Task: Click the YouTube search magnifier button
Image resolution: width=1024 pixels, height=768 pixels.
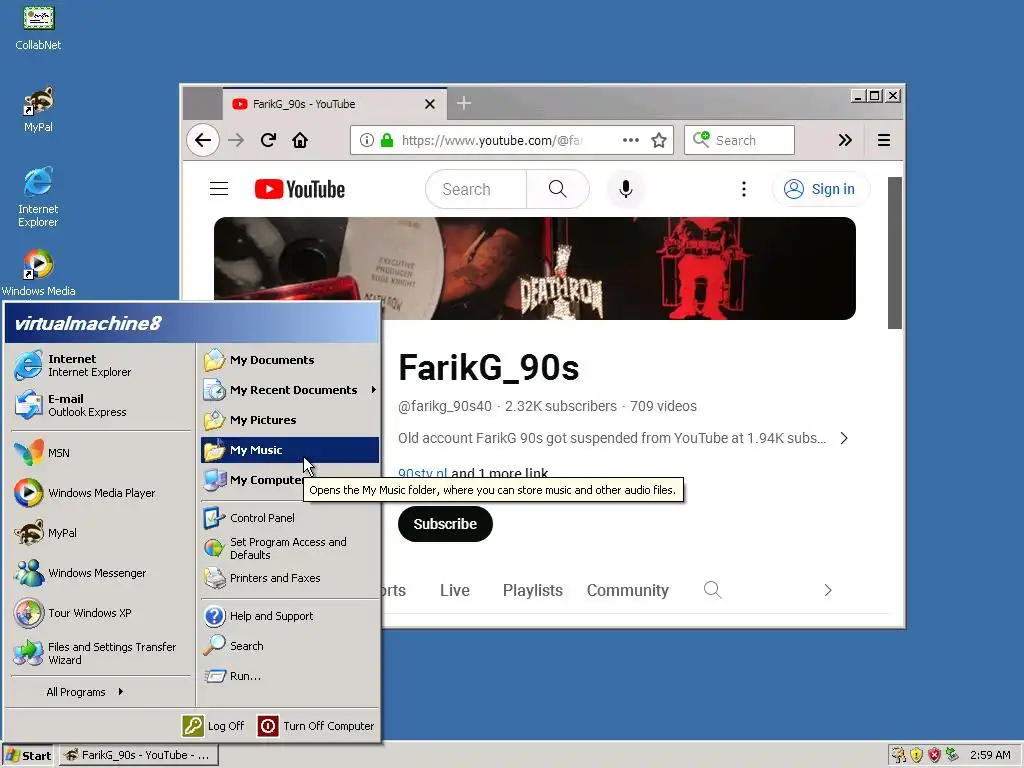Action: coord(557,189)
